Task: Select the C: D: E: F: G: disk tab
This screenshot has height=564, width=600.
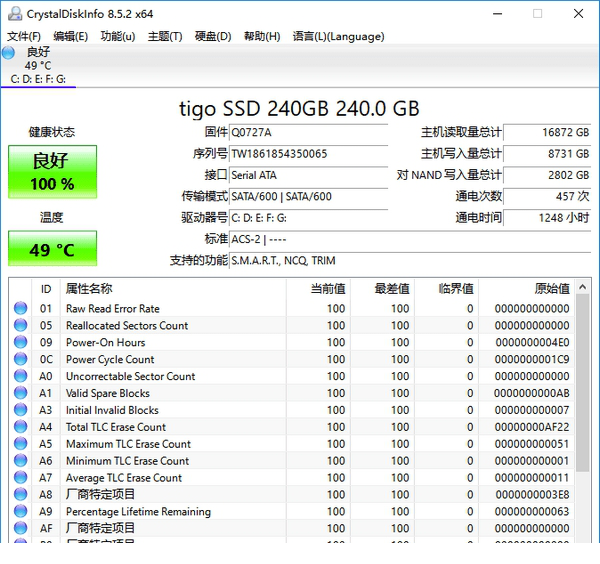Action: [x=38, y=79]
